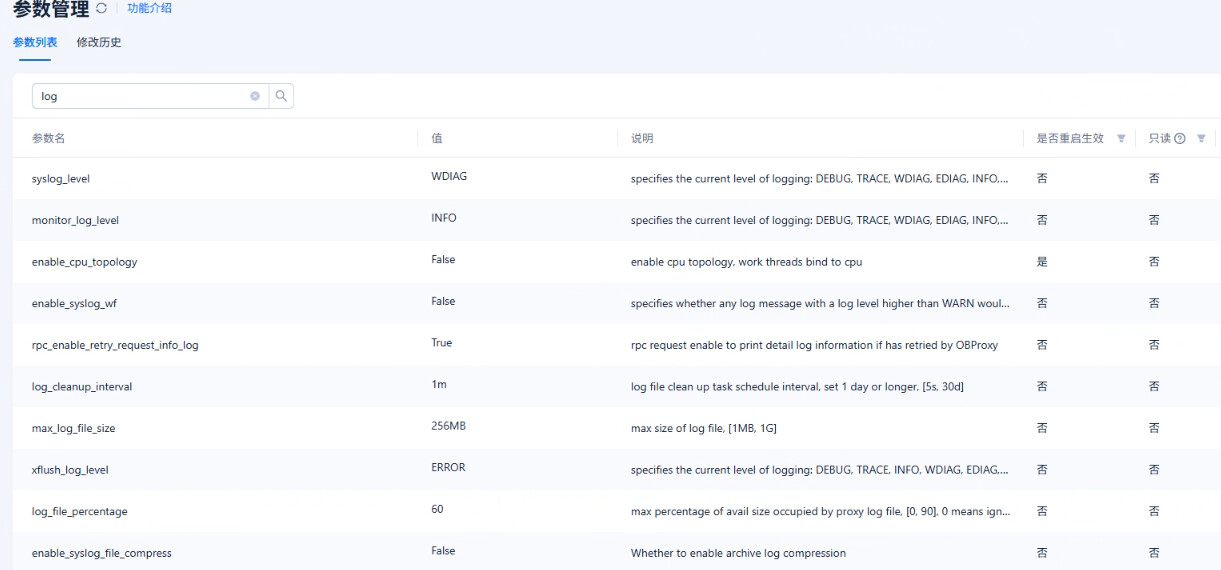Clear the search box using the X icon
Screen dimensions: 1221x570
point(255,96)
